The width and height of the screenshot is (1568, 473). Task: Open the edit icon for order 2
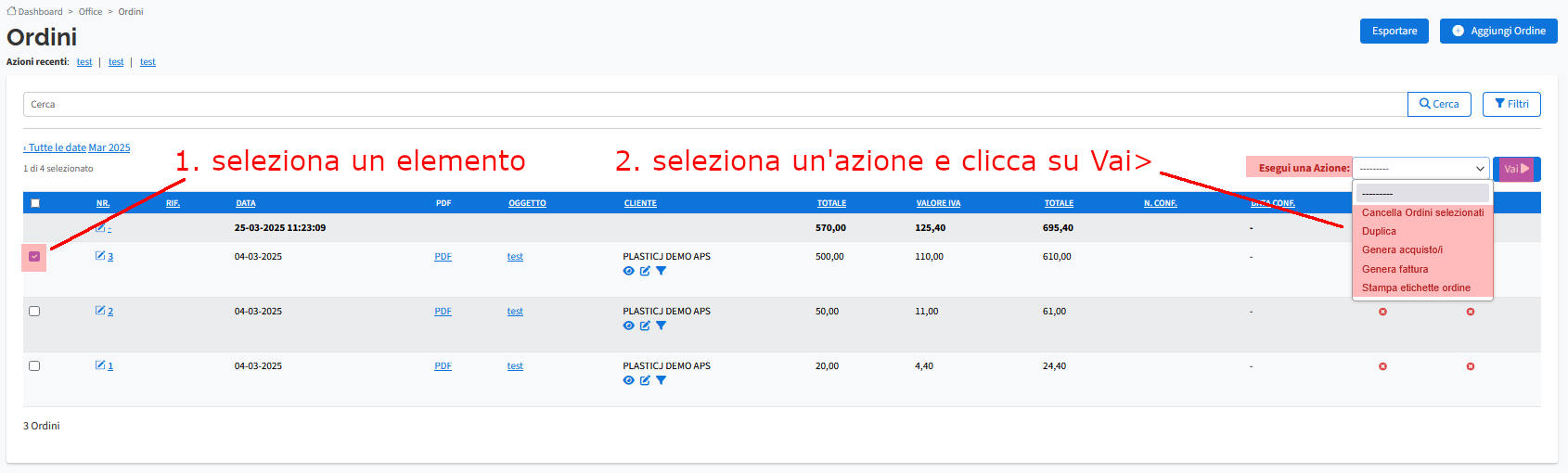[100, 311]
